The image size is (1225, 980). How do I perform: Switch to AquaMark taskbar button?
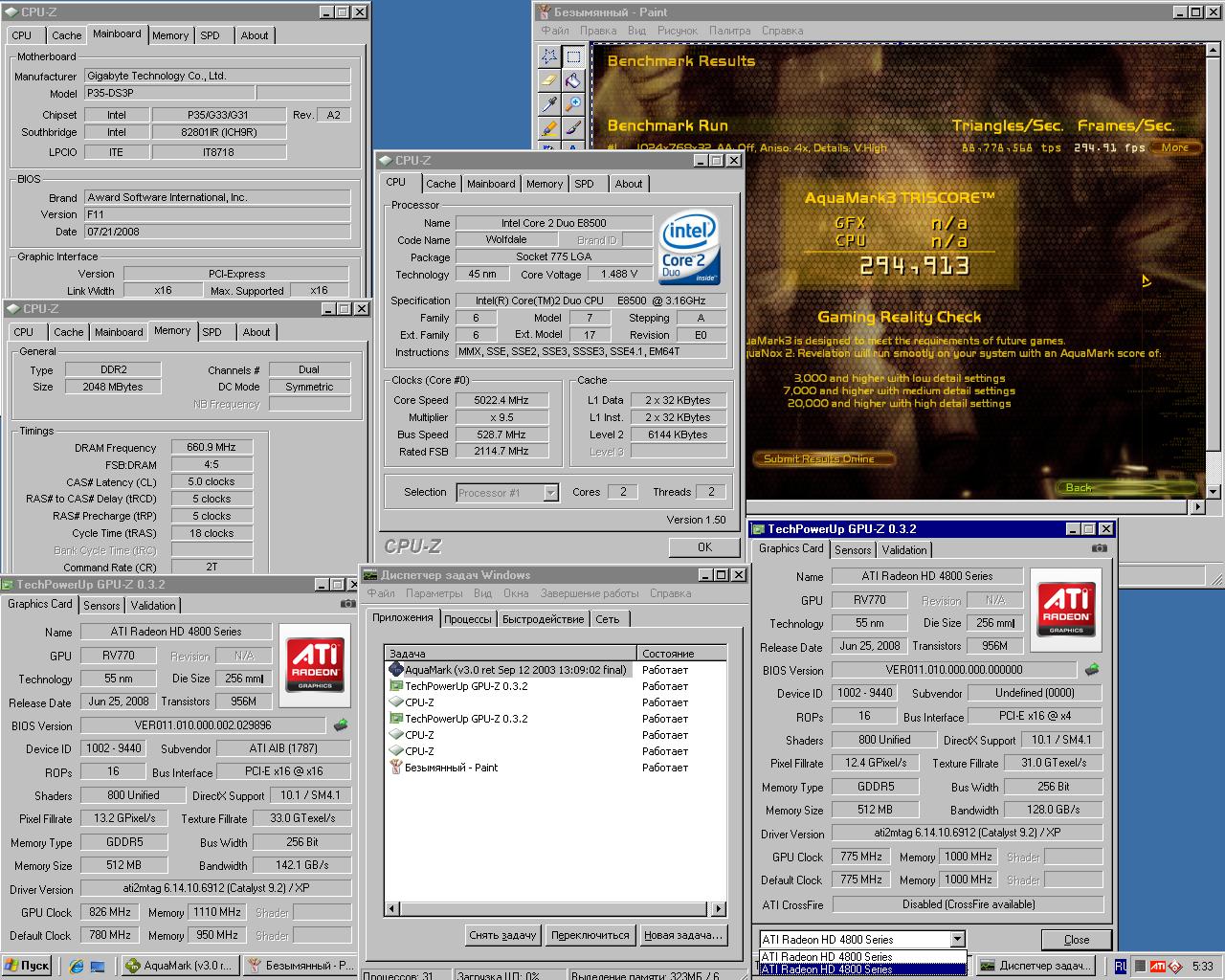tap(179, 966)
